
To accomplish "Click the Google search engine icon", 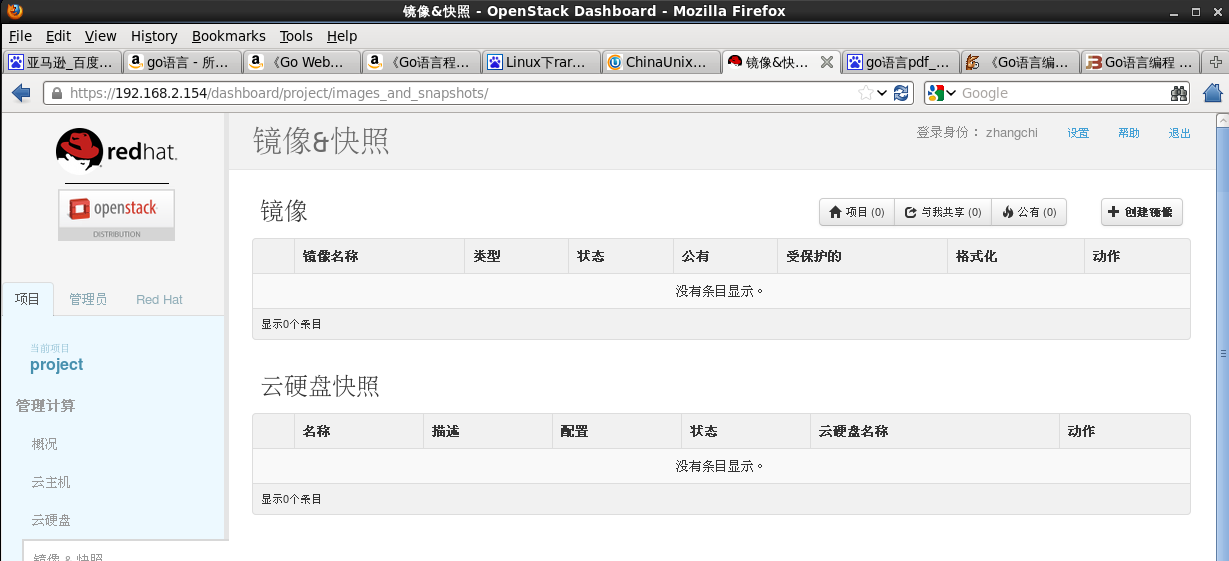I will click(936, 93).
